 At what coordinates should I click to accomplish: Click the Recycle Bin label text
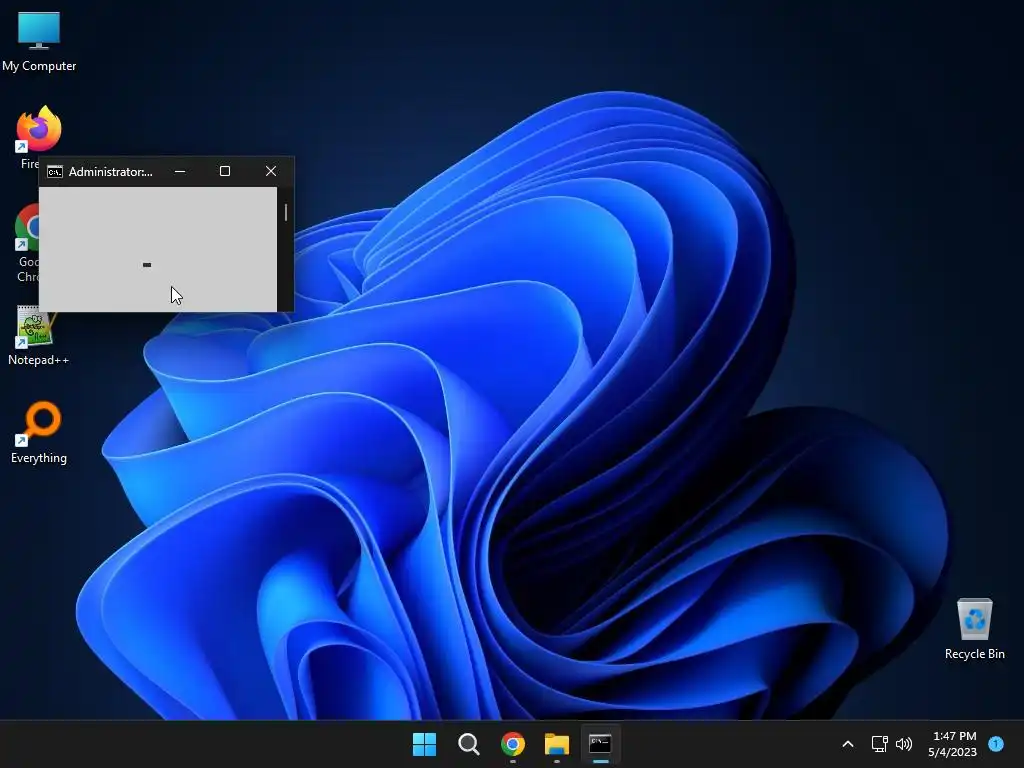(974, 654)
